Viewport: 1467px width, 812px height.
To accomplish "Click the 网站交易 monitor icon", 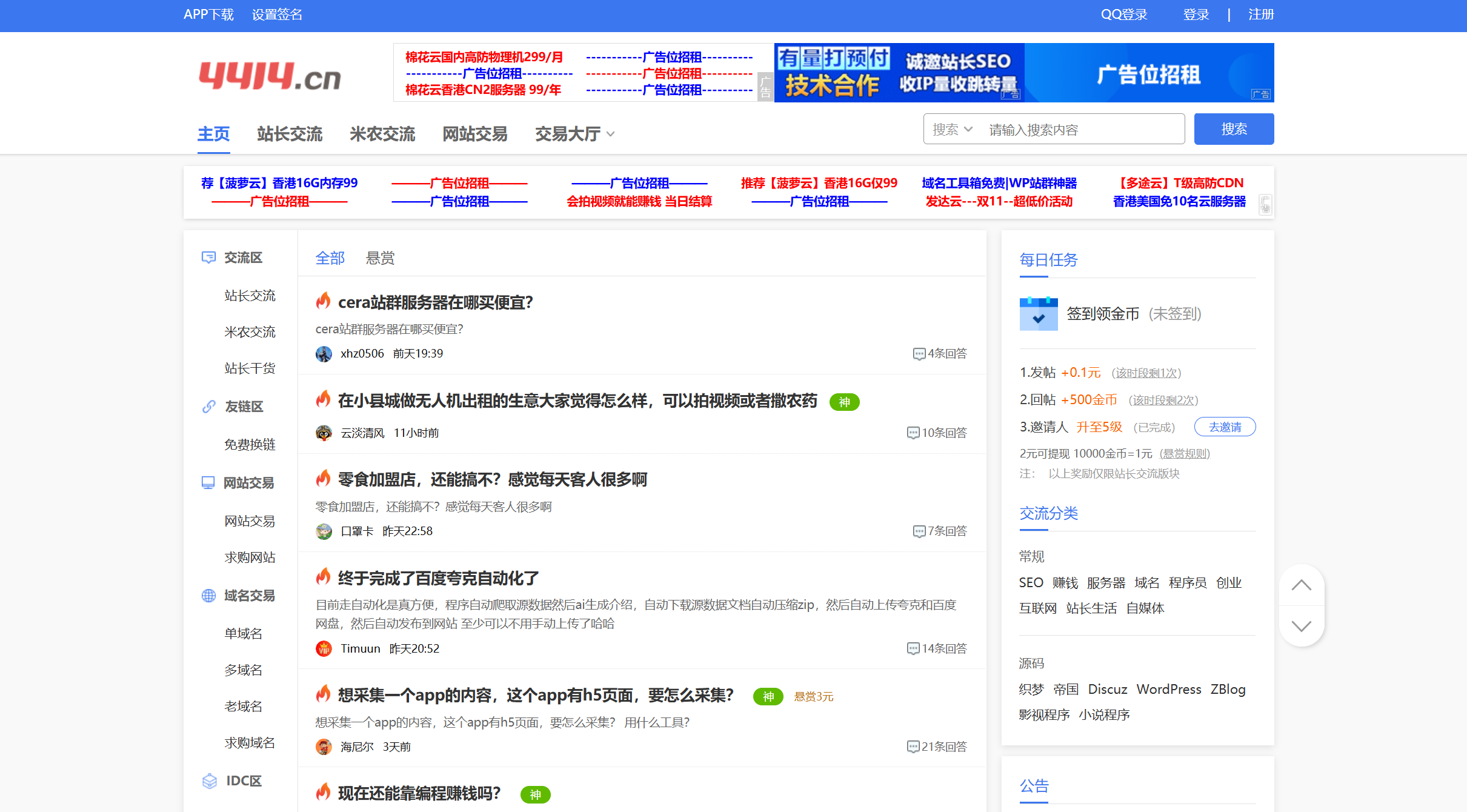I will [x=208, y=482].
